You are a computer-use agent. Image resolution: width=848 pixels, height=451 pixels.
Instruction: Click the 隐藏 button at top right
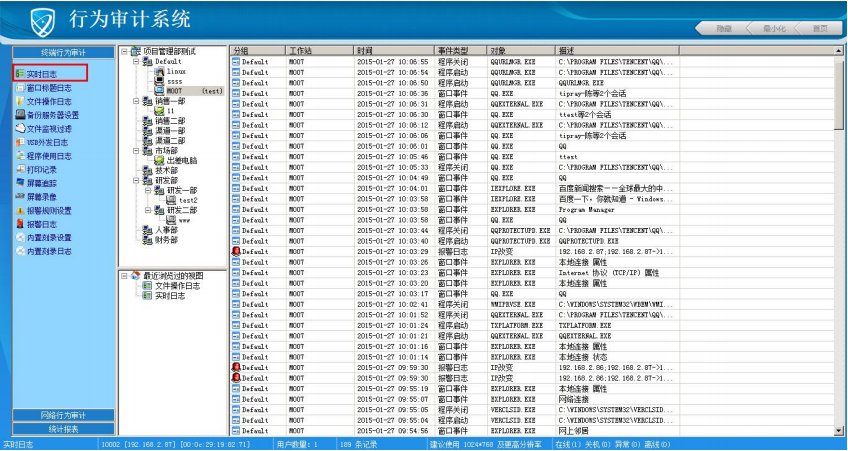coord(723,28)
